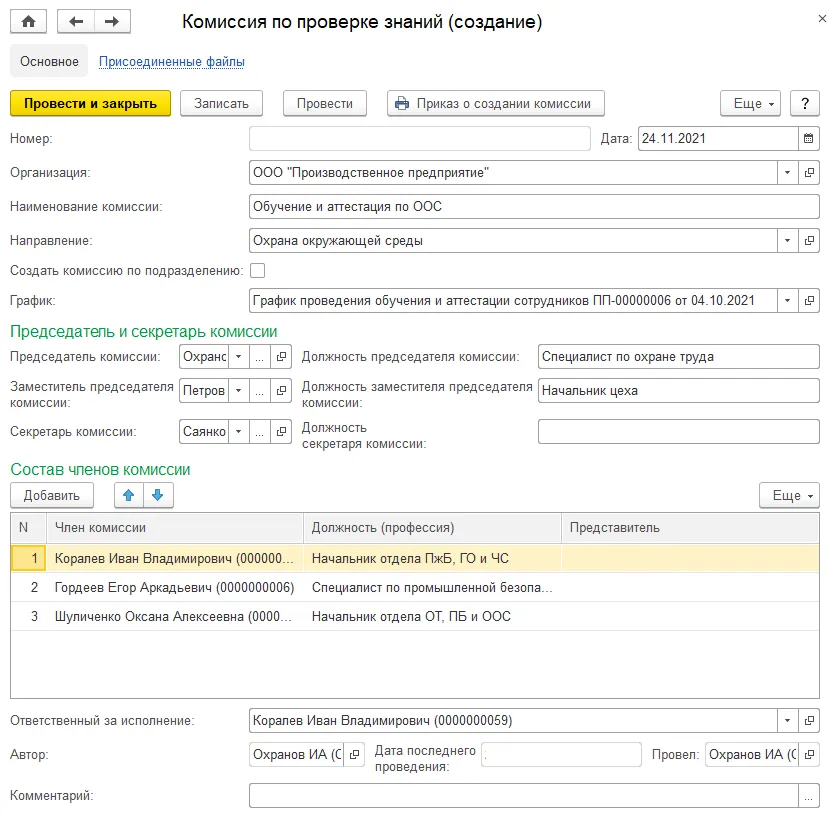This screenshot has width=837, height=820.
Task: Open the Автор record icon
Action: click(354, 755)
